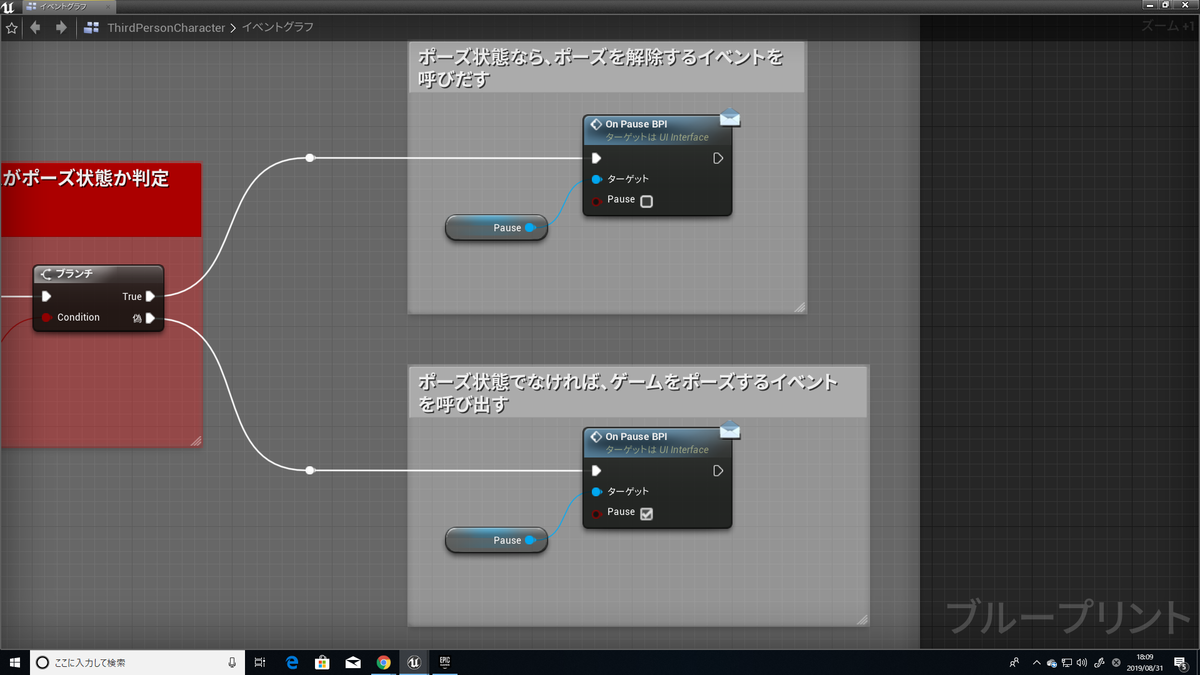Select the comment titled ポーズ状態でなければ、ゲームをポーズする
1200x675 pixels.
tap(638, 392)
